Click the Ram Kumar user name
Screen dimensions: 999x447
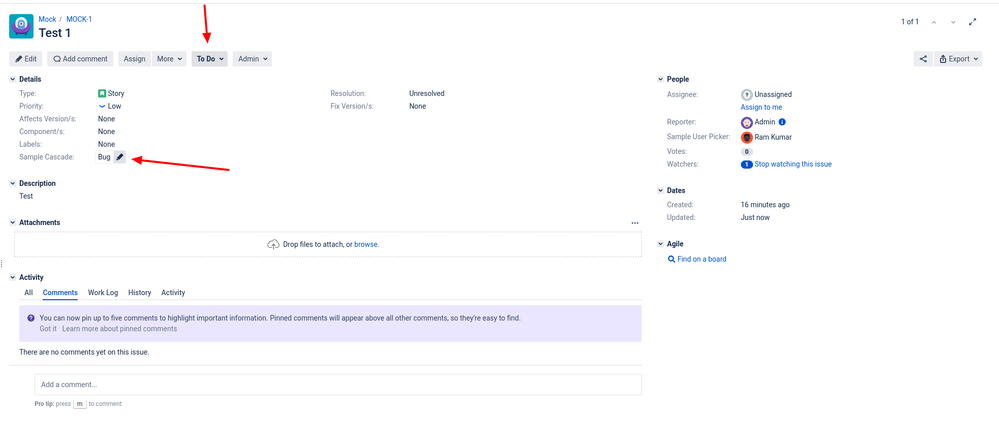coord(773,137)
